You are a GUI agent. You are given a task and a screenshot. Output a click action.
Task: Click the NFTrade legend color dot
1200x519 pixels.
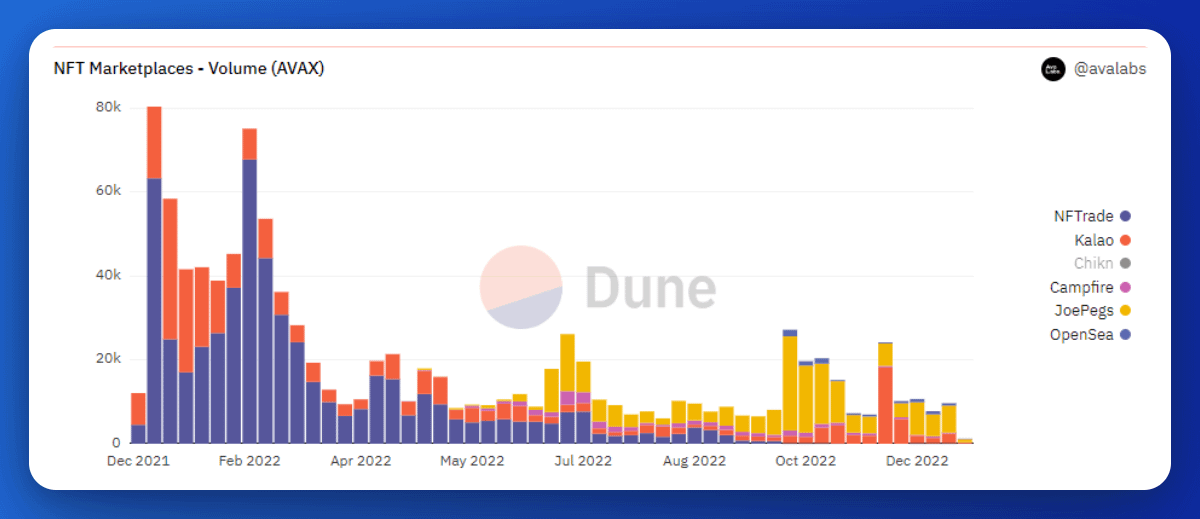click(1125, 216)
